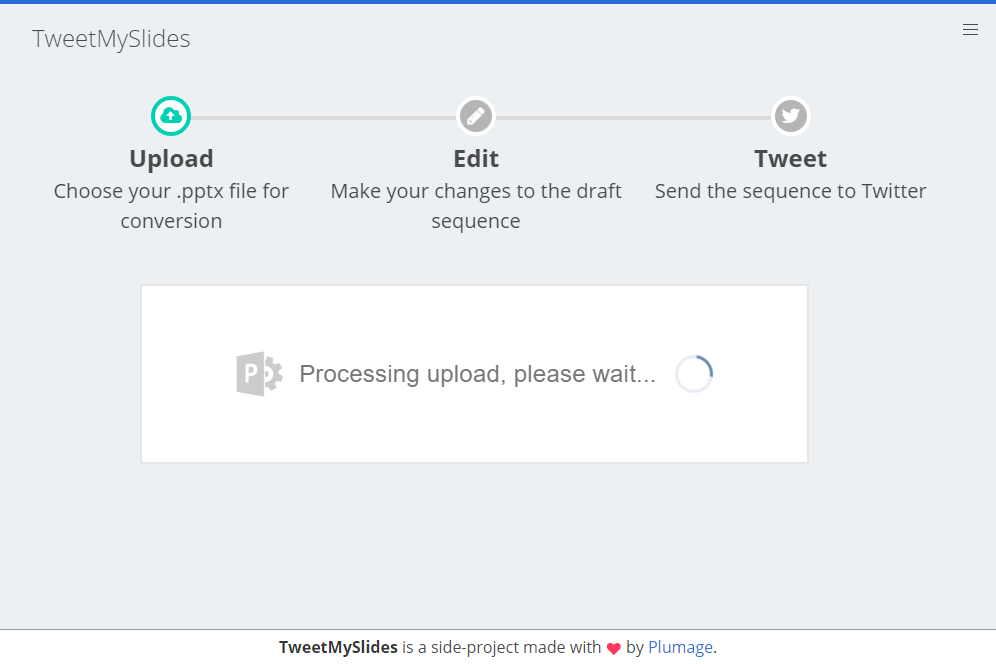Click the loading spinner next to processing text

coord(694,374)
